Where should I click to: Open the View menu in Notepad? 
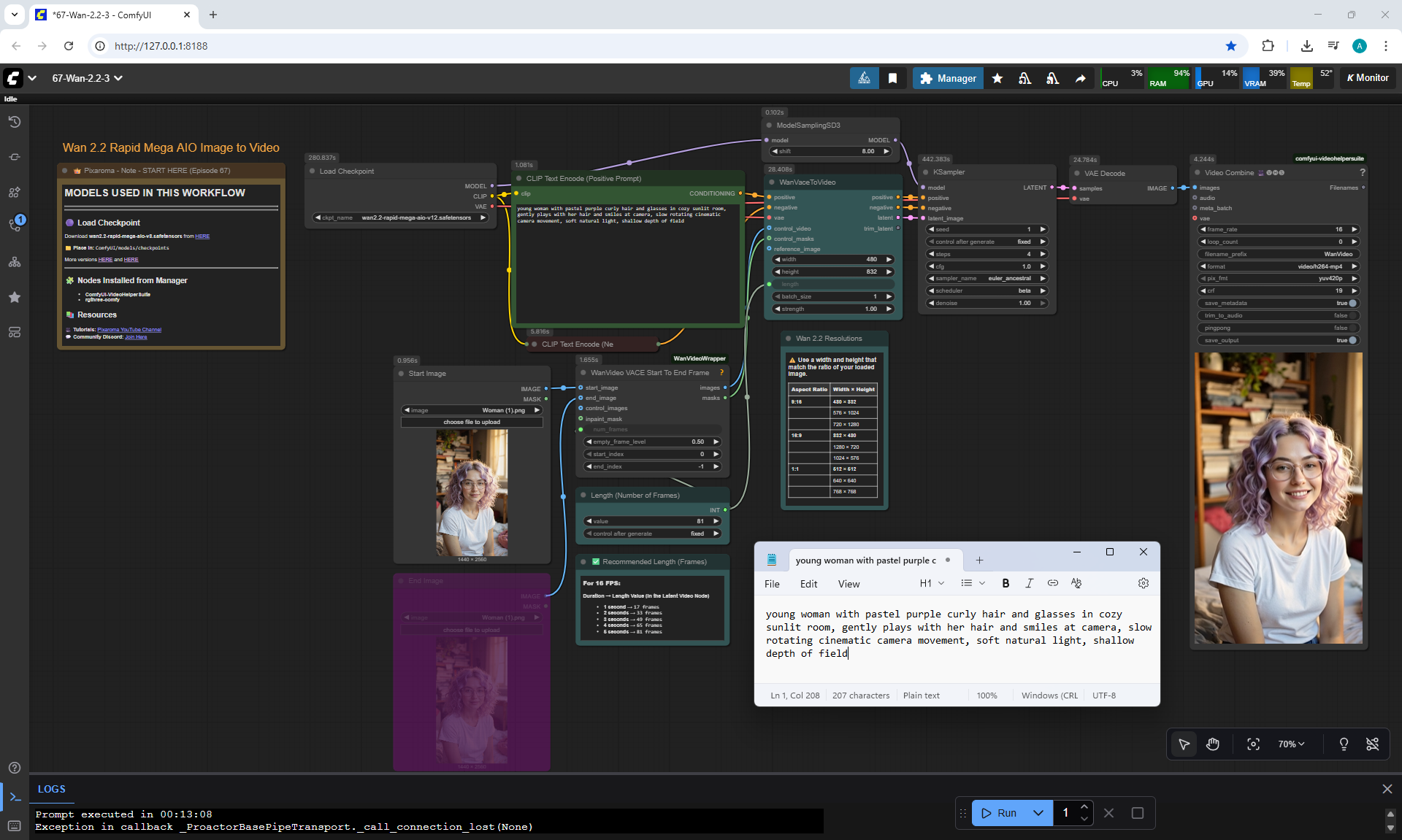(x=849, y=584)
